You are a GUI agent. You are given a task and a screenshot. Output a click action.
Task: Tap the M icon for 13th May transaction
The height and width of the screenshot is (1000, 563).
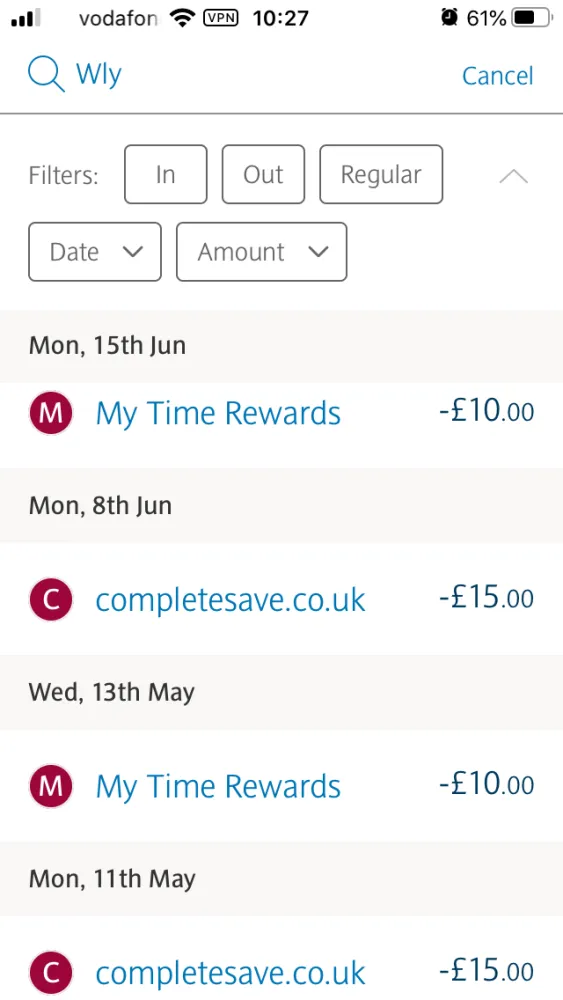click(51, 786)
